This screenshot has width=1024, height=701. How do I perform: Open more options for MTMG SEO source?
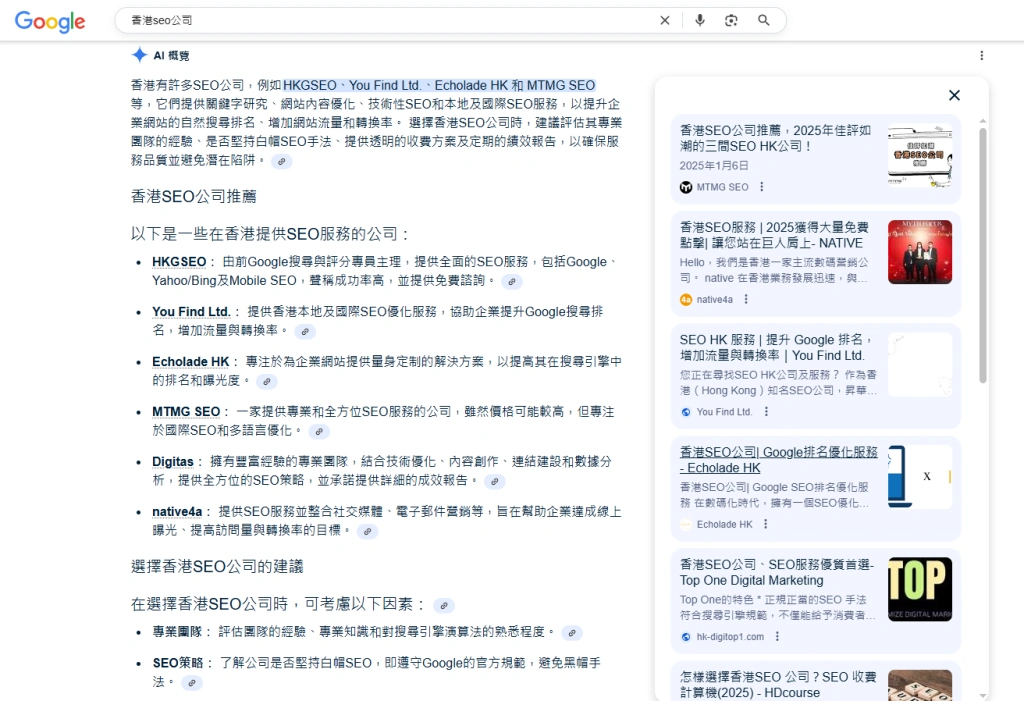tap(762, 187)
